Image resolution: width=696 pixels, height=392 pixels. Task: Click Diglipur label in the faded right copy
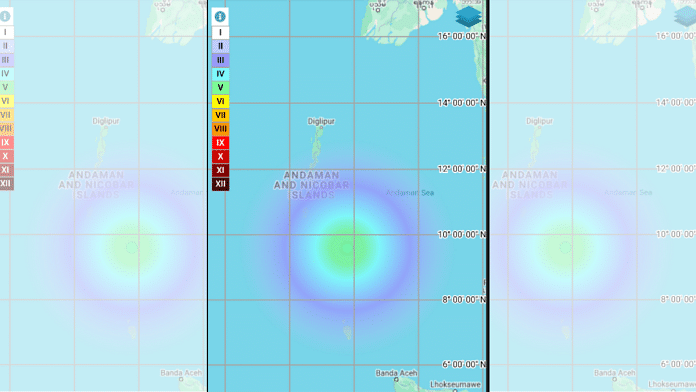[x=539, y=121]
